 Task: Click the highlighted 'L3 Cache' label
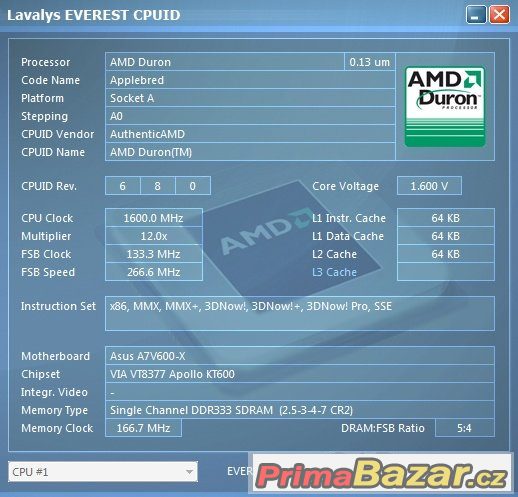pos(334,272)
